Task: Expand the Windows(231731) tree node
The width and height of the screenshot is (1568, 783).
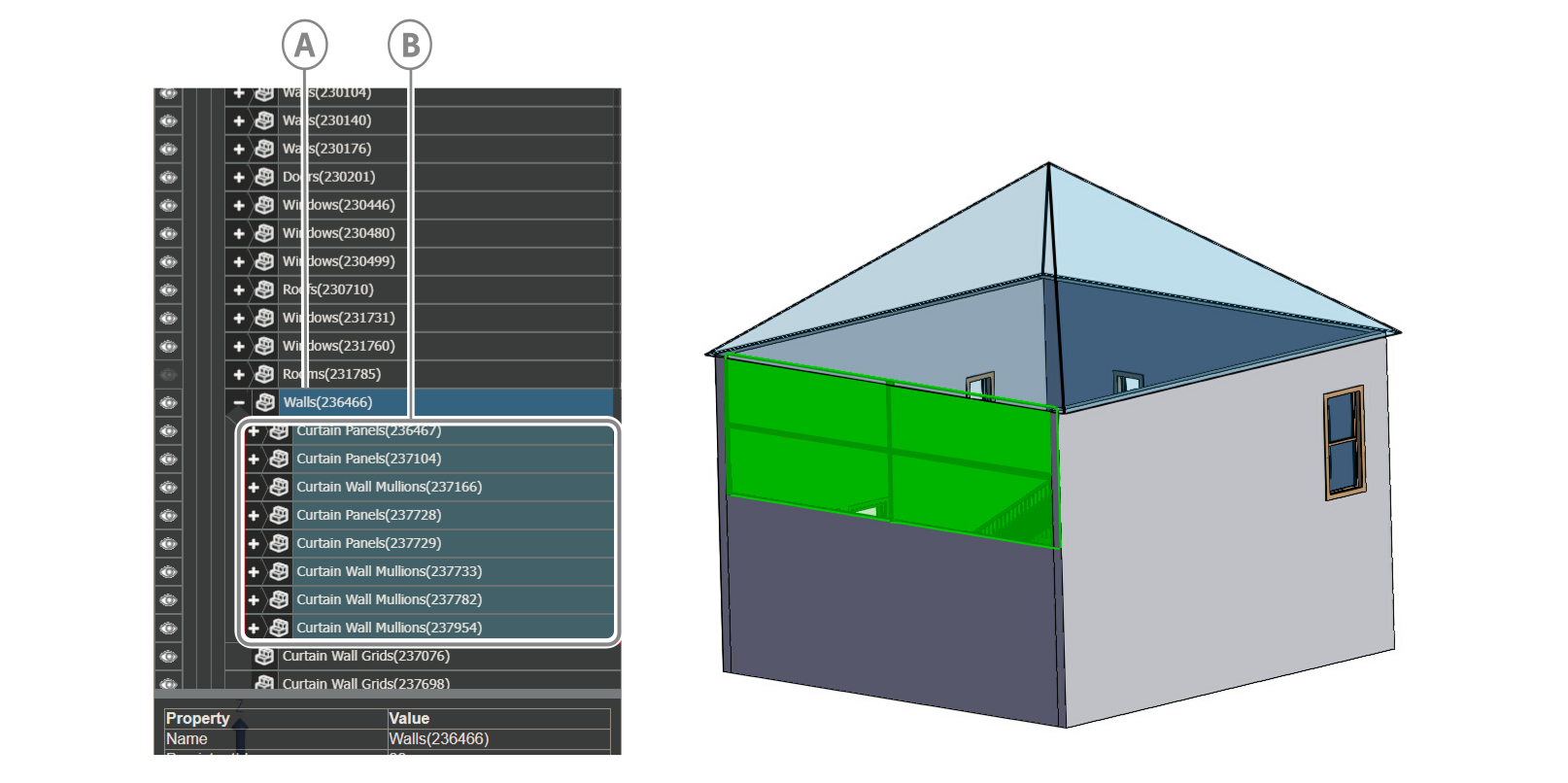Action: tap(239, 318)
